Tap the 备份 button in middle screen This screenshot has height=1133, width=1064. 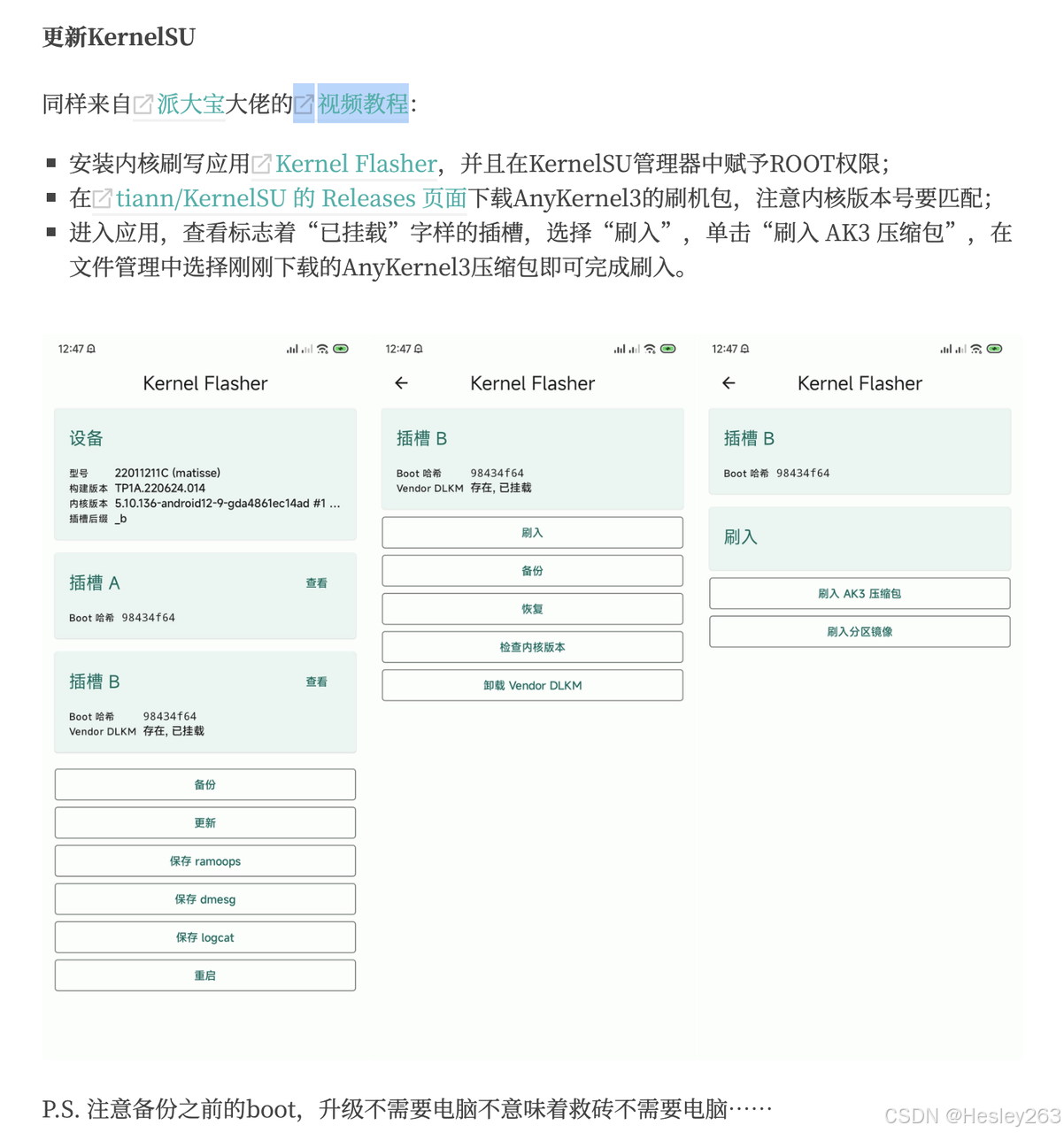coord(533,570)
